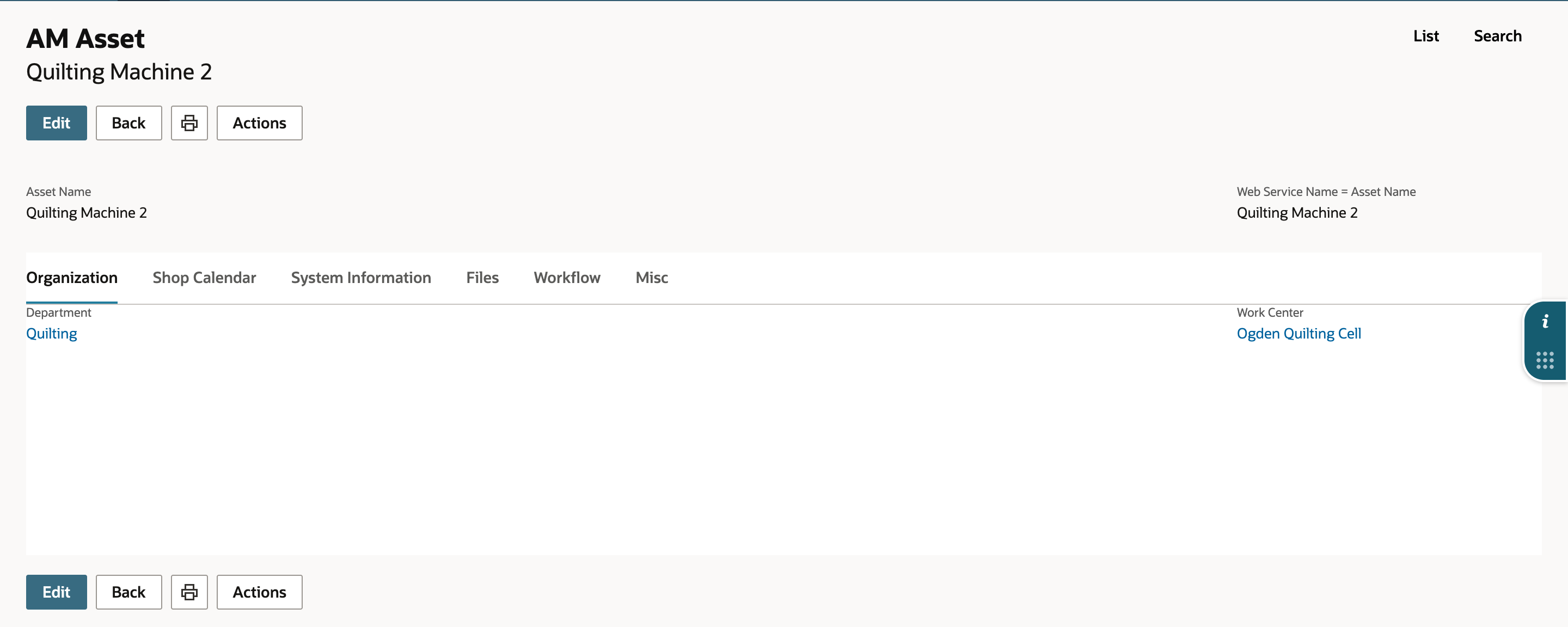Open the info icon on side panel
The width and height of the screenshot is (1568, 627).
click(x=1545, y=322)
